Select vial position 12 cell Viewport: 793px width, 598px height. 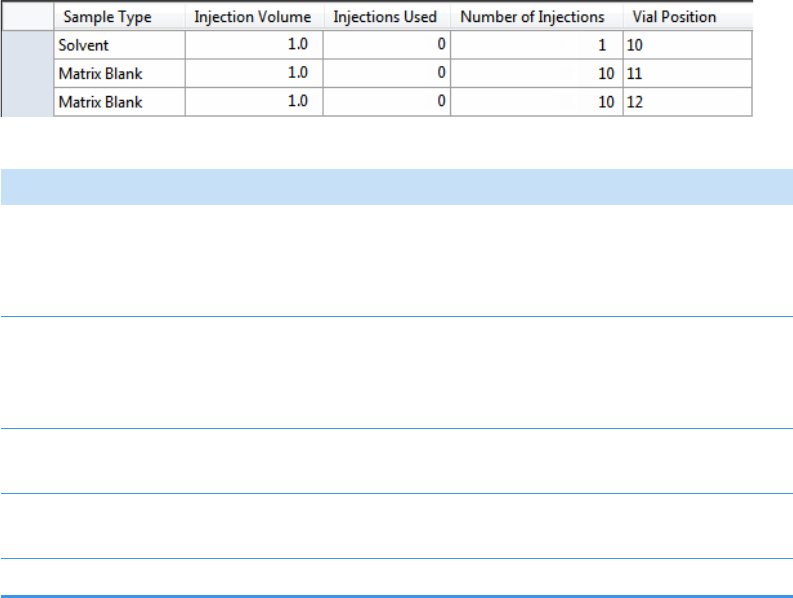(688, 102)
